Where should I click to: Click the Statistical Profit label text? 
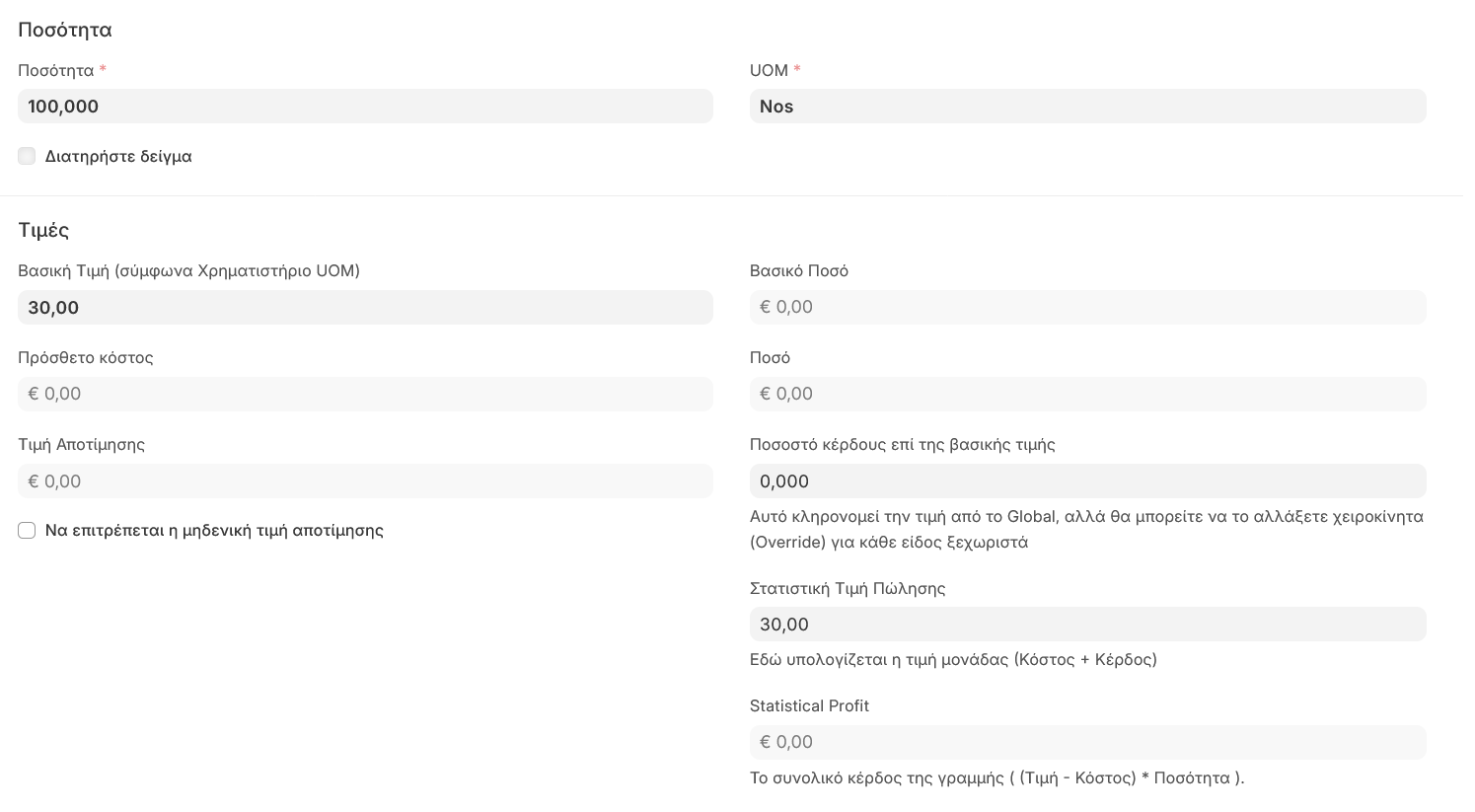(x=809, y=705)
